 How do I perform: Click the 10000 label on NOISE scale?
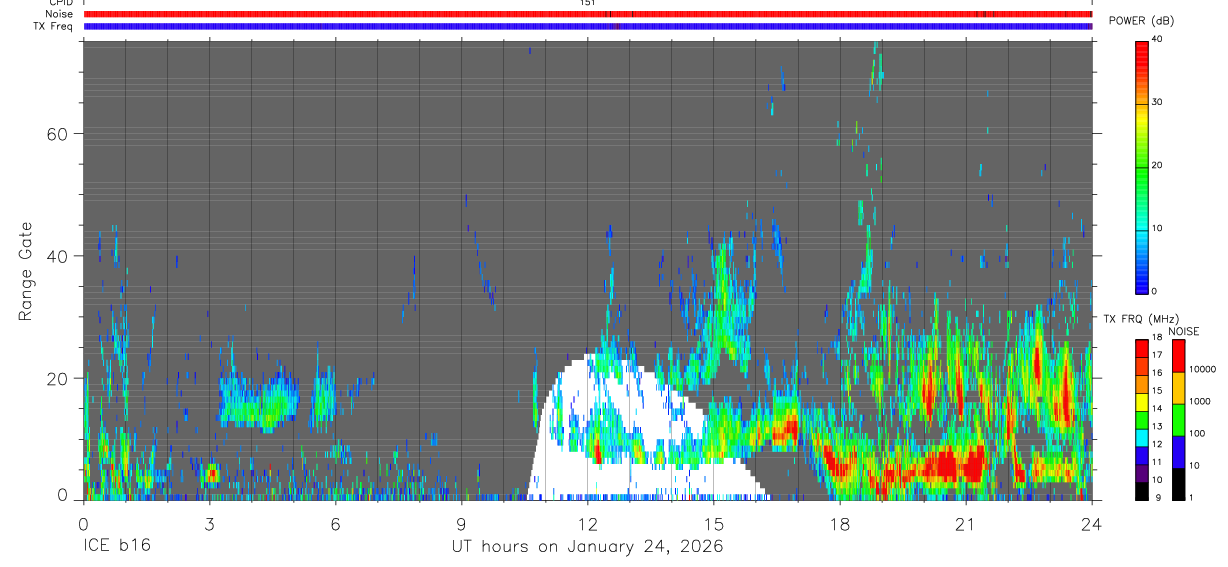(1202, 370)
